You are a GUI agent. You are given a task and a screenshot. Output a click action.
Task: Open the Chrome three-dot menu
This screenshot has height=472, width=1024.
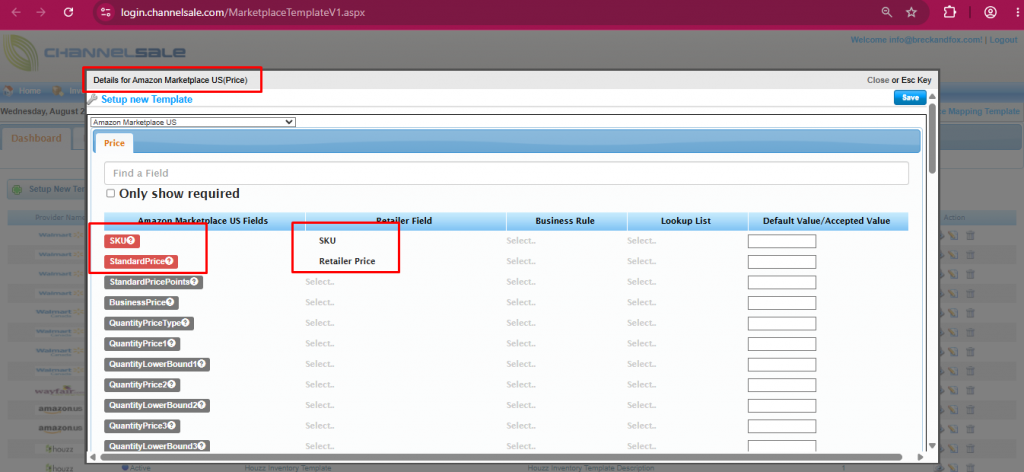[1016, 12]
